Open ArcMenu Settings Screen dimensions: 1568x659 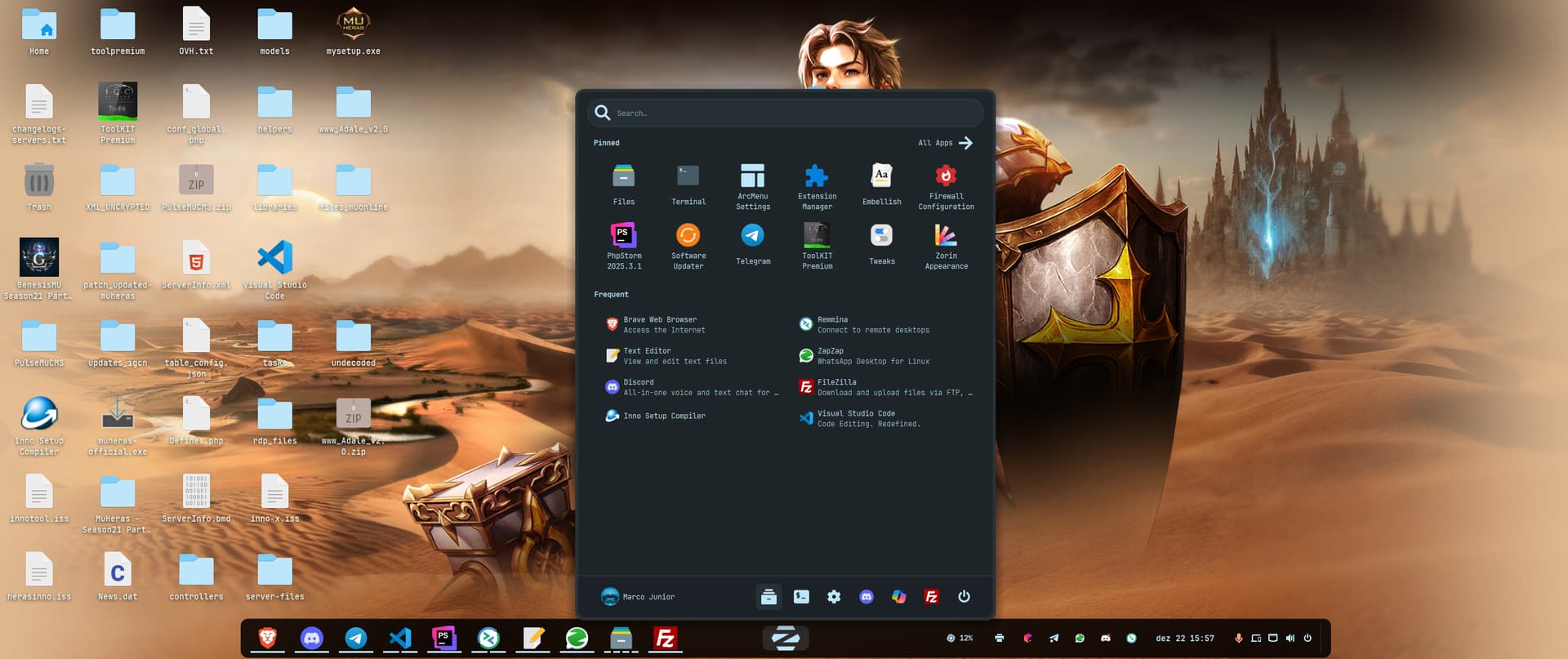point(752,185)
